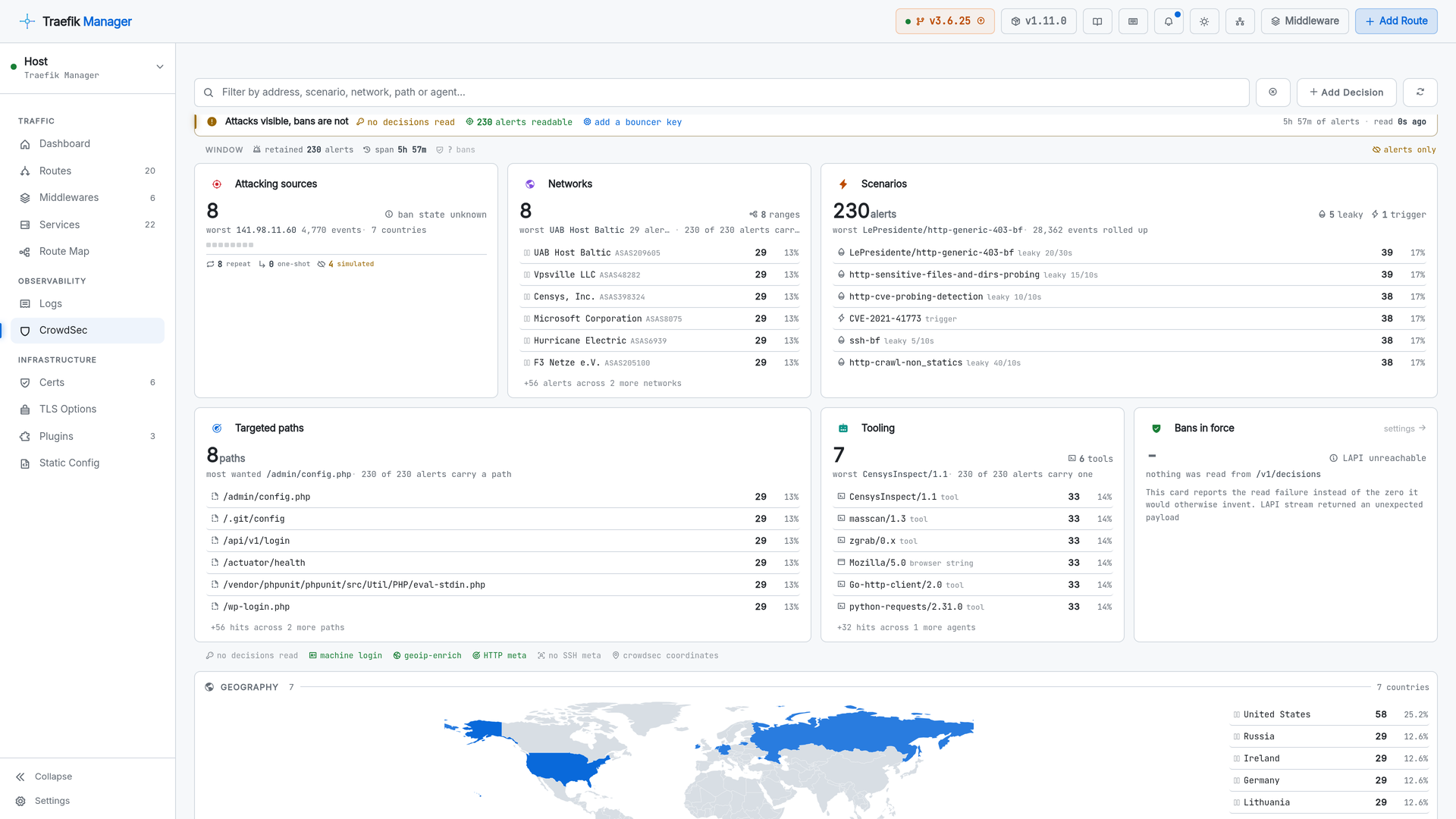
Task: Select the ssh-bf scenario row
Action: pyautogui.click(x=1129, y=340)
